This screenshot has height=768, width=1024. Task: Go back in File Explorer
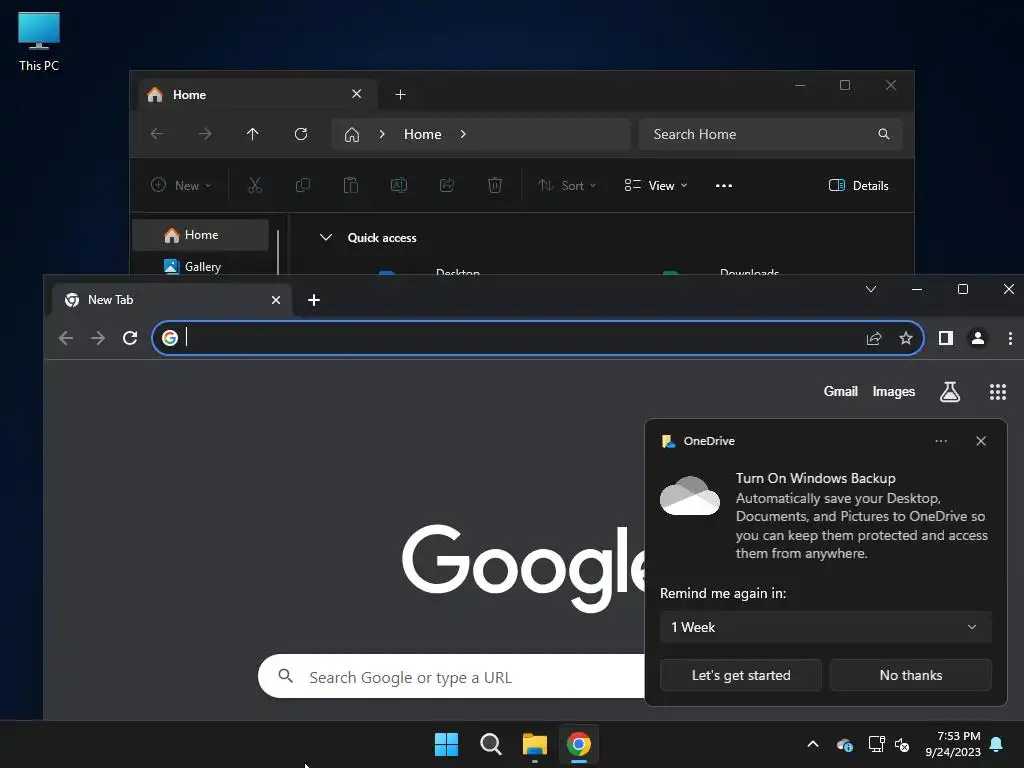pyautogui.click(x=157, y=134)
